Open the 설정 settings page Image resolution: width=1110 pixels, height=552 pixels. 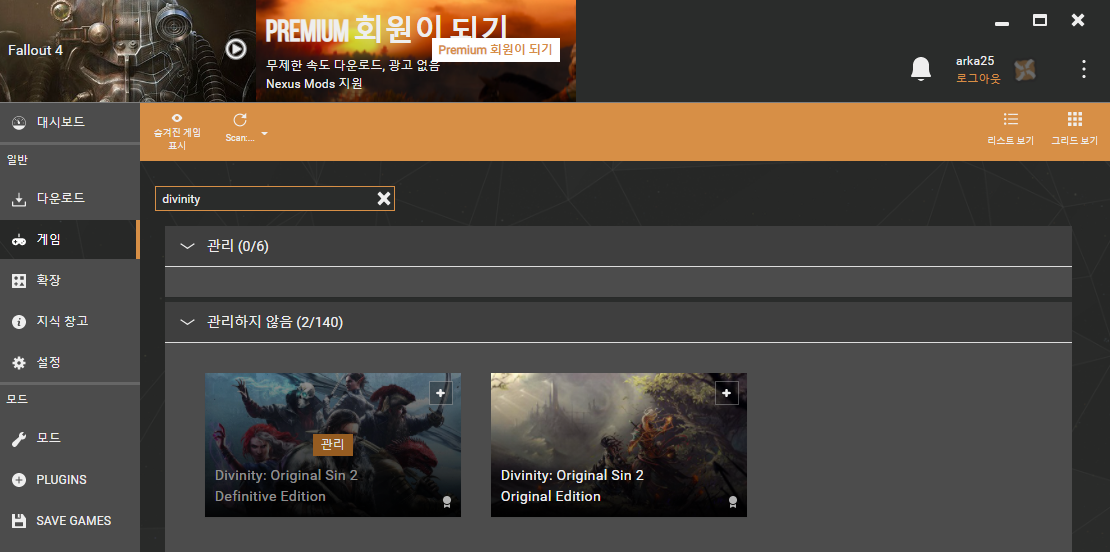69,362
